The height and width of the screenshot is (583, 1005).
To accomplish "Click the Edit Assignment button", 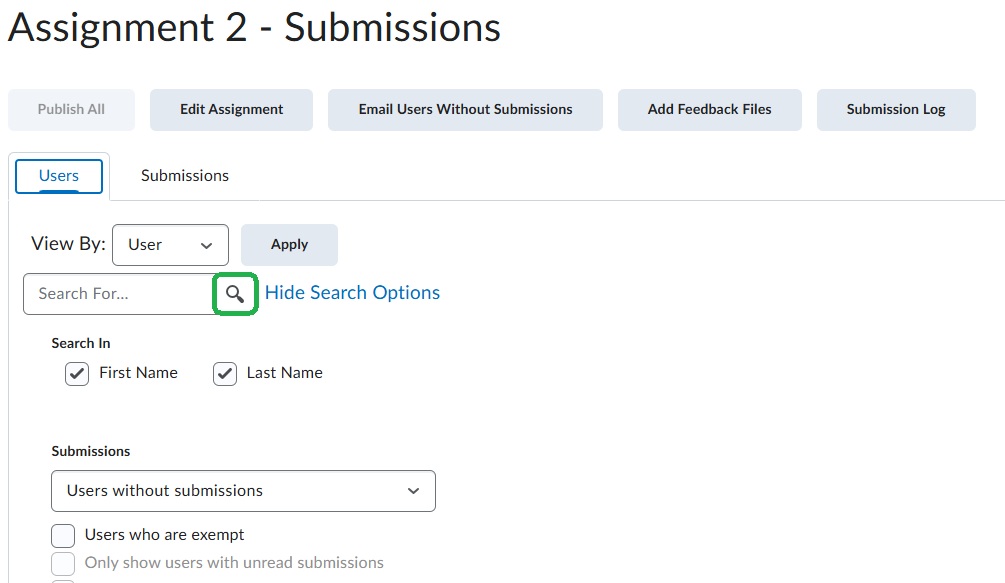I will 231,110.
